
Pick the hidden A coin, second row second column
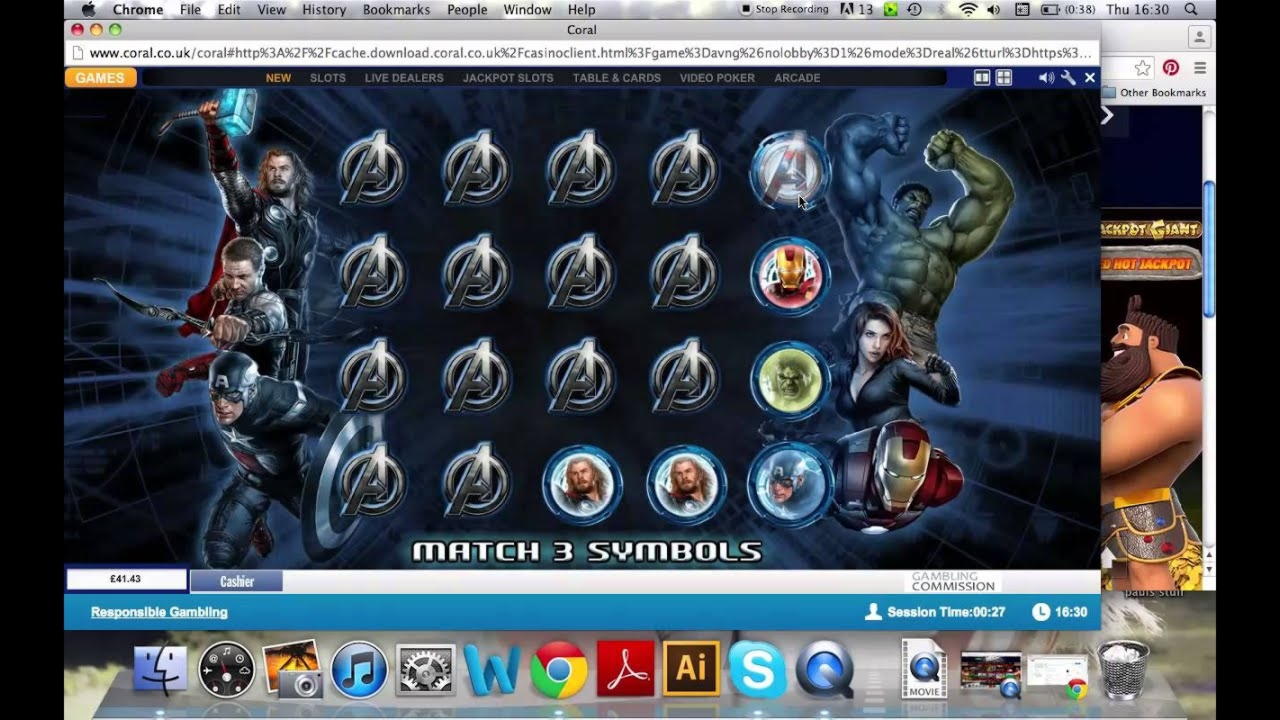click(477, 273)
